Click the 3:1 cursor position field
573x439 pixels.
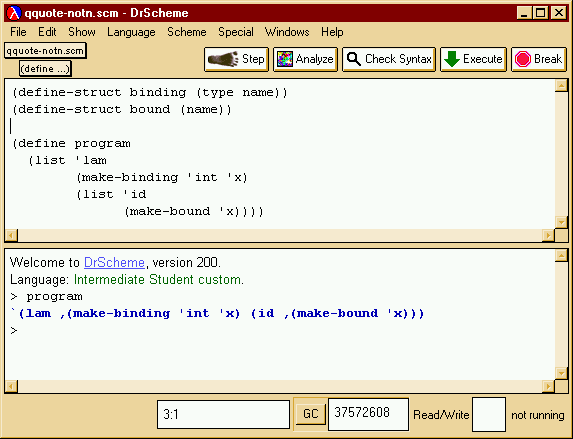[x=223, y=415]
